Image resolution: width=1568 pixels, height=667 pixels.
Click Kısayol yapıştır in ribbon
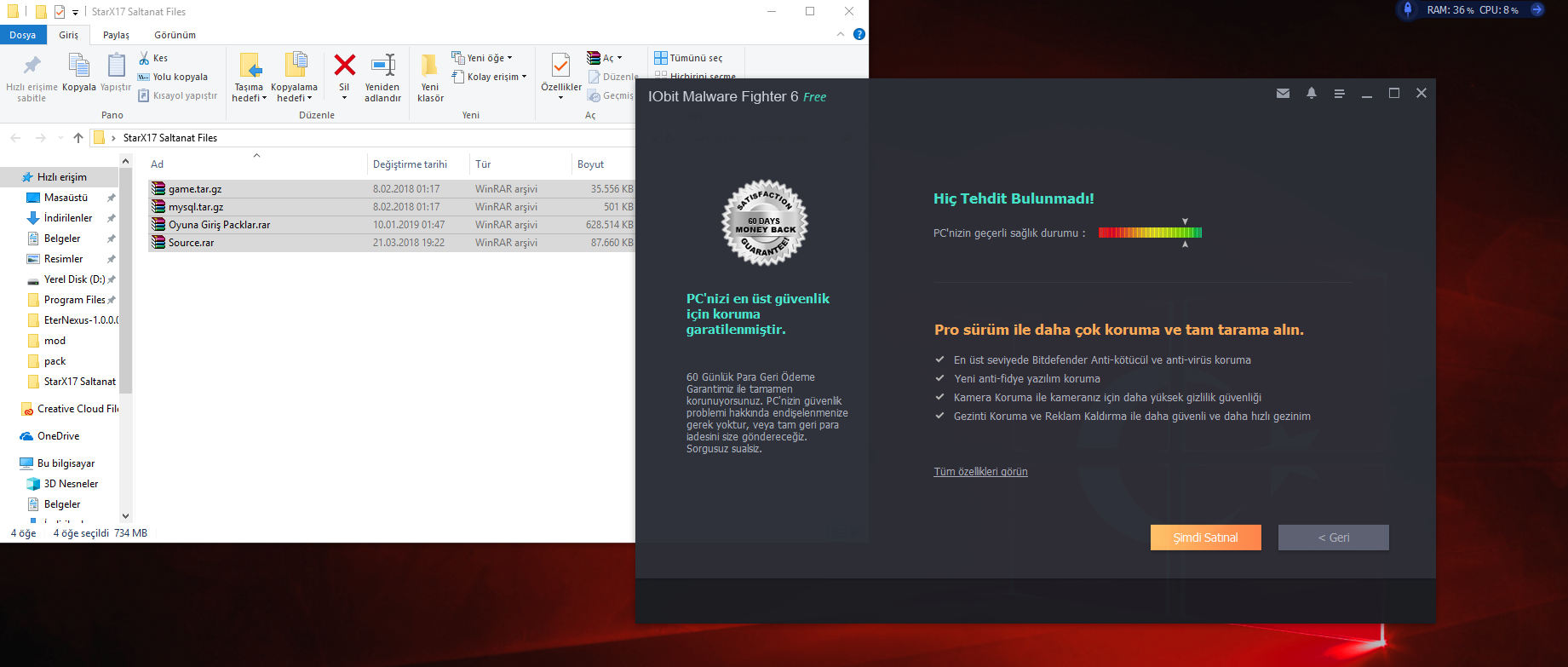pyautogui.click(x=178, y=95)
